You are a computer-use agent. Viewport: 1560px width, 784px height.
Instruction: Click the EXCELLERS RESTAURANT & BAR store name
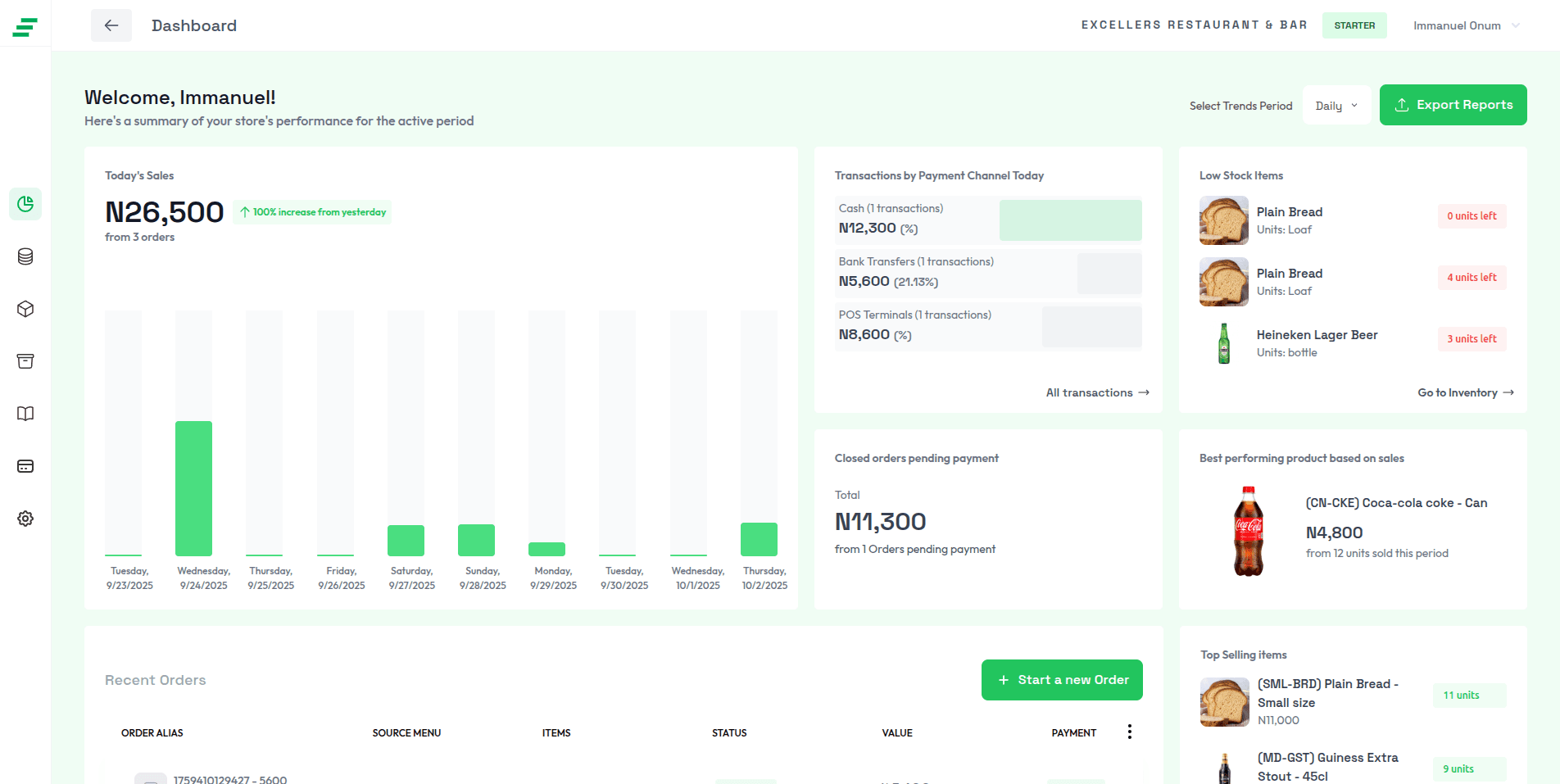(1194, 25)
